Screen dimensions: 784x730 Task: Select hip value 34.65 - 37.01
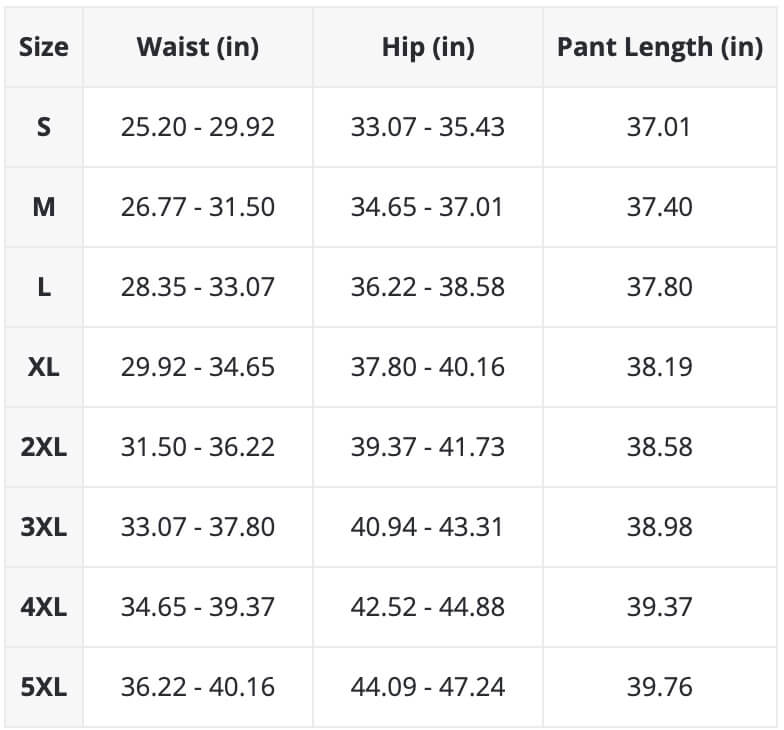(x=428, y=207)
